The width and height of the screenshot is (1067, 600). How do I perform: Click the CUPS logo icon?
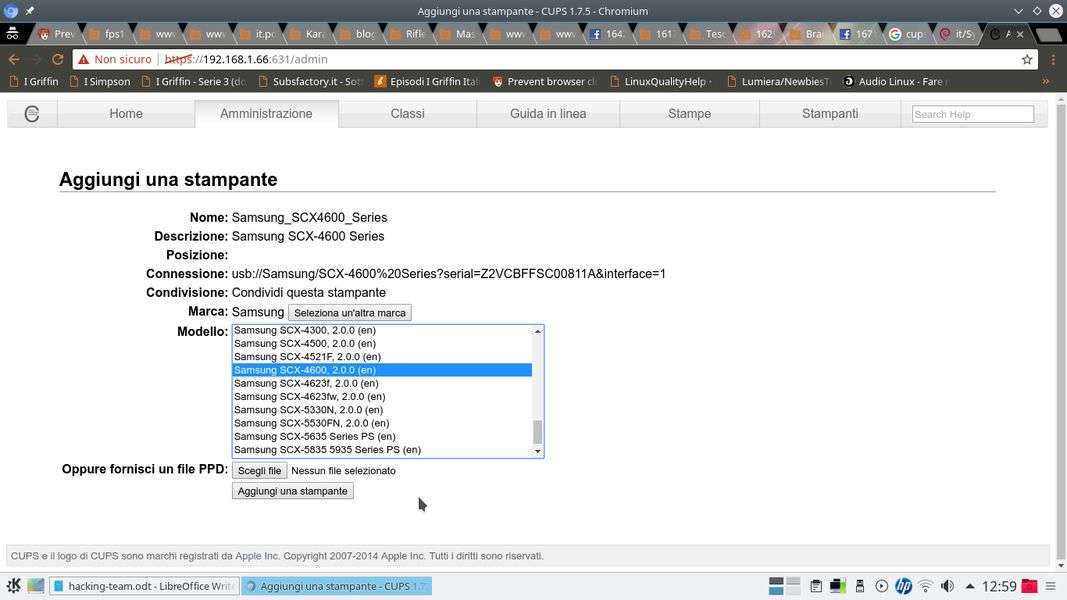pyautogui.click(x=32, y=114)
